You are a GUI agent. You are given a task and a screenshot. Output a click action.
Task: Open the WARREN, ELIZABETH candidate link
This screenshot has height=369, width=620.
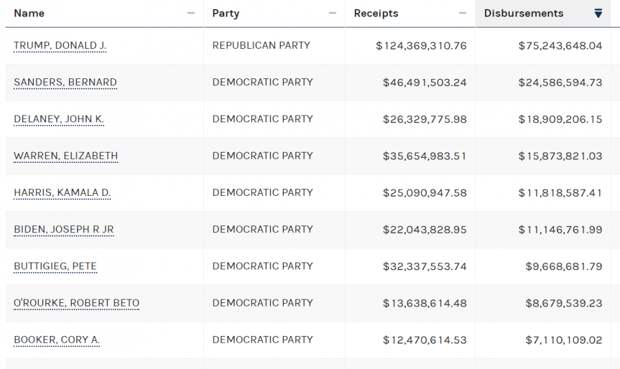[x=66, y=156]
